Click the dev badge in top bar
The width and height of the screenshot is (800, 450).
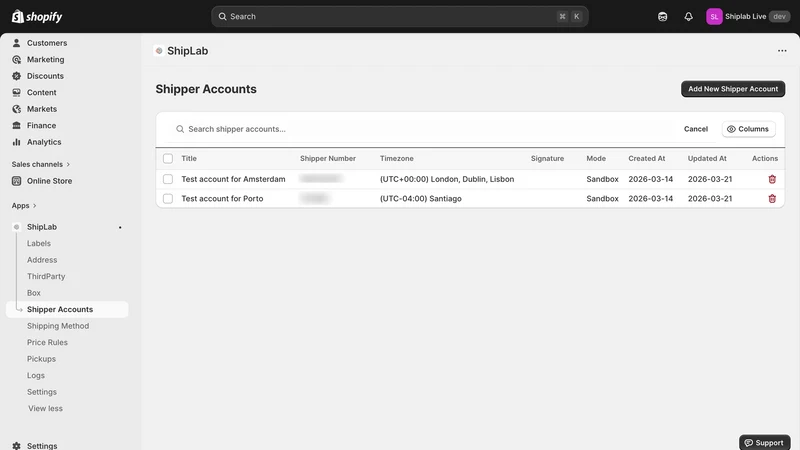[x=779, y=16]
